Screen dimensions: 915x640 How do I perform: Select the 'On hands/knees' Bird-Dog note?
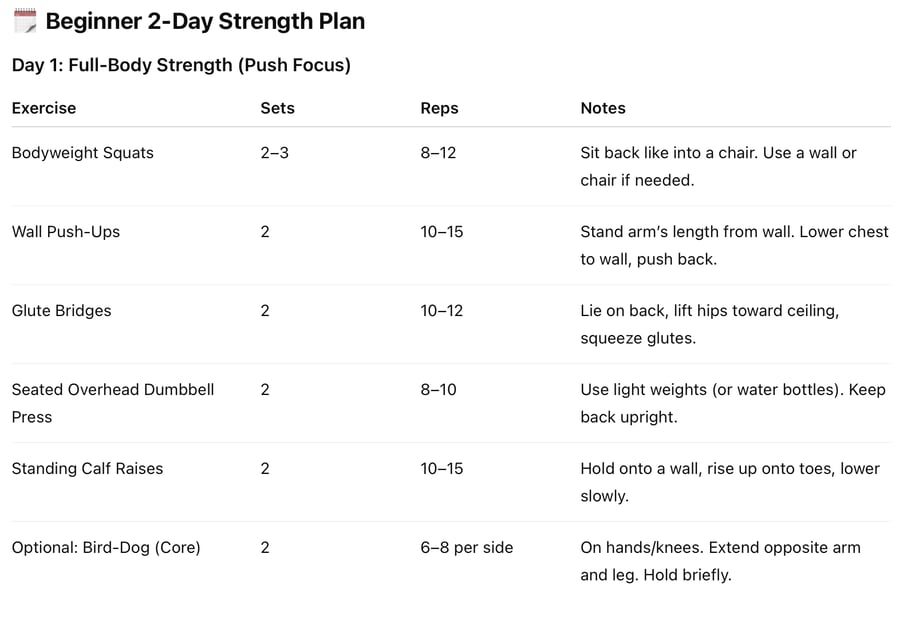point(720,561)
